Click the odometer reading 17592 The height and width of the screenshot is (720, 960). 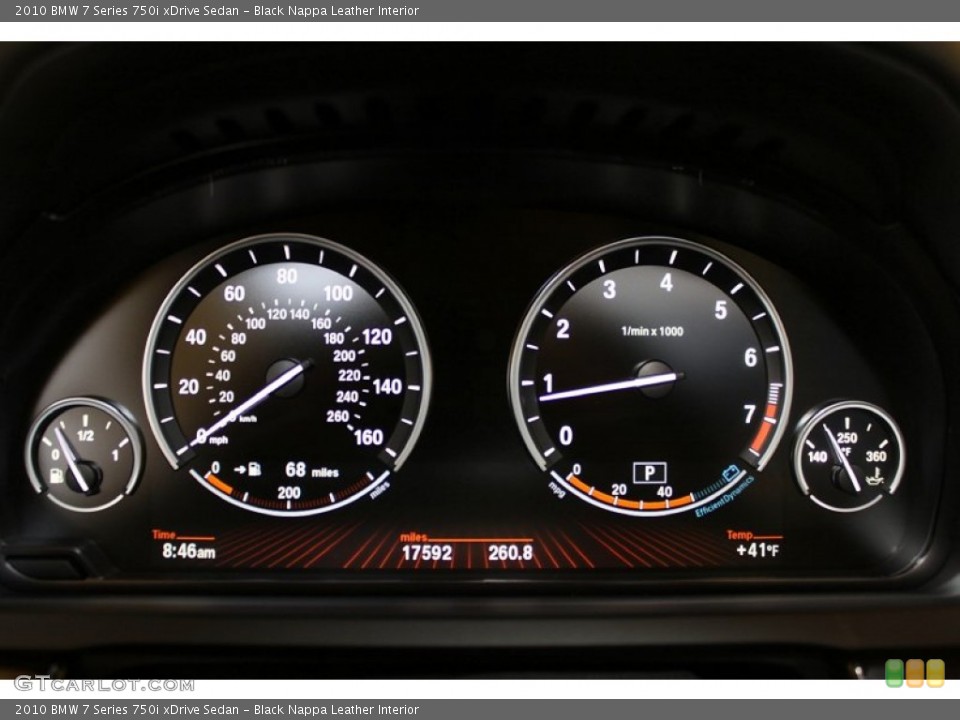427,553
